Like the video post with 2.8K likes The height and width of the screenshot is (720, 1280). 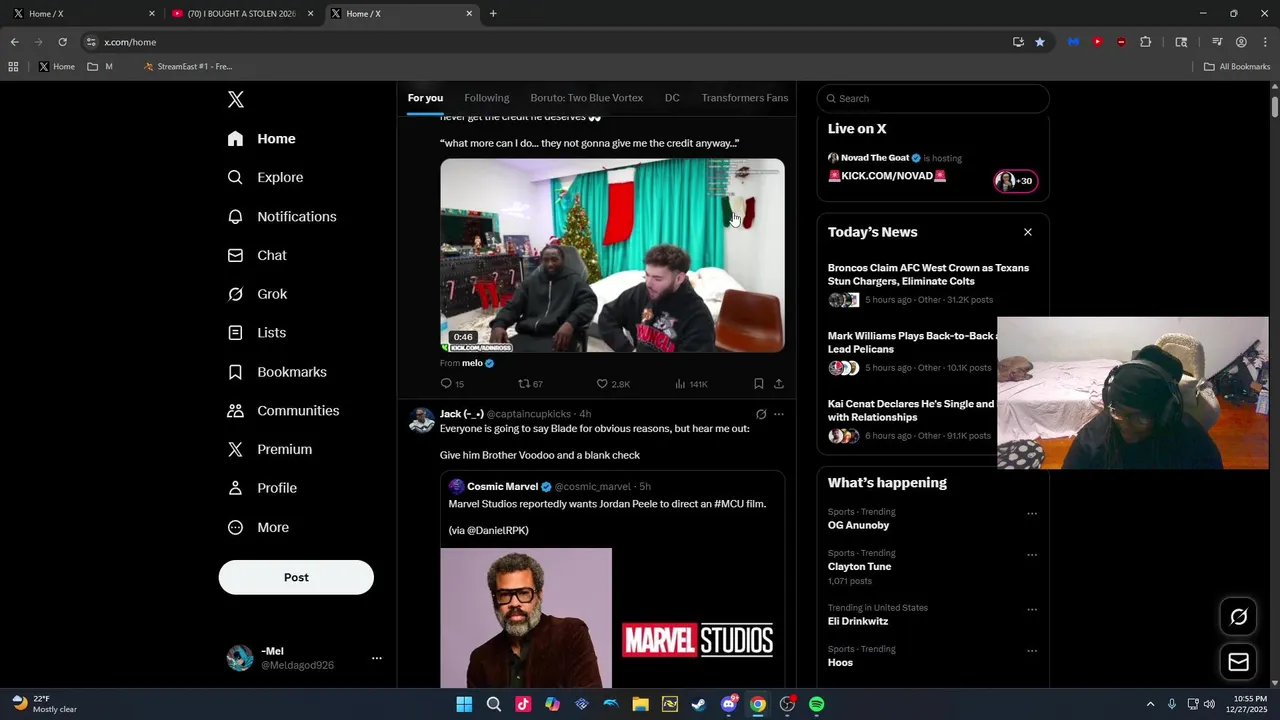point(613,384)
